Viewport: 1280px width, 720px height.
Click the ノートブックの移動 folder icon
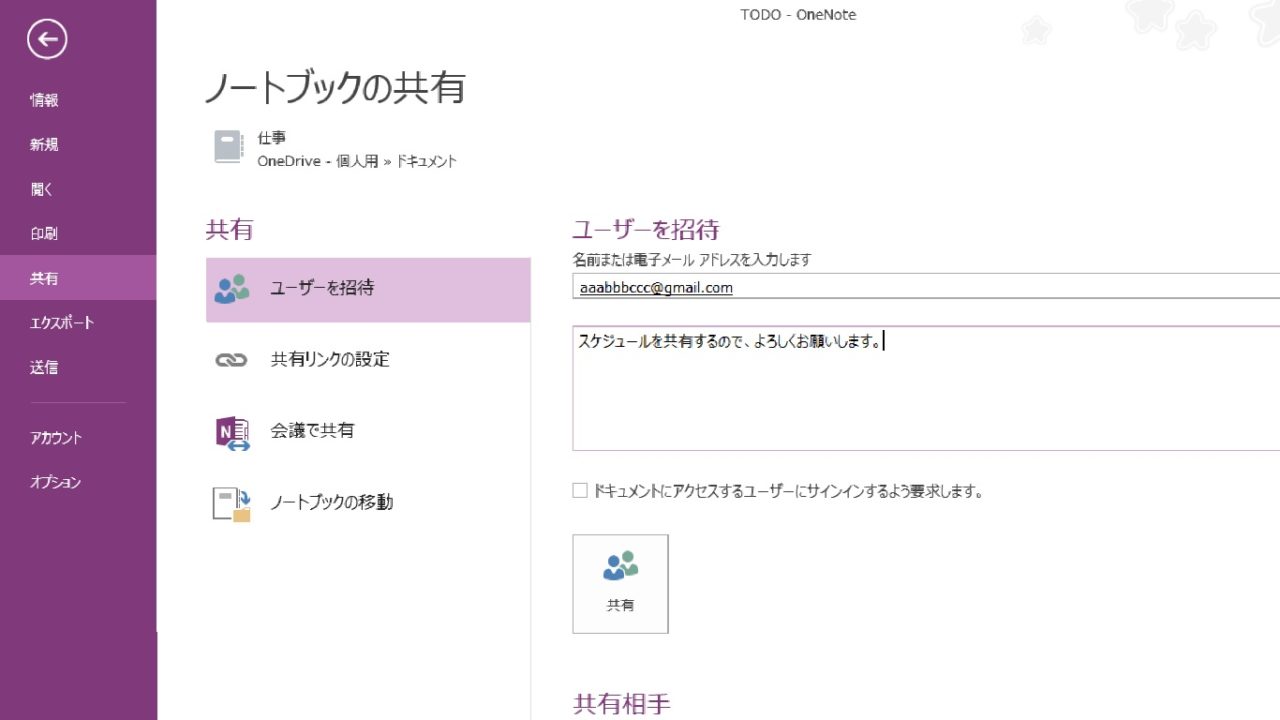(232, 504)
